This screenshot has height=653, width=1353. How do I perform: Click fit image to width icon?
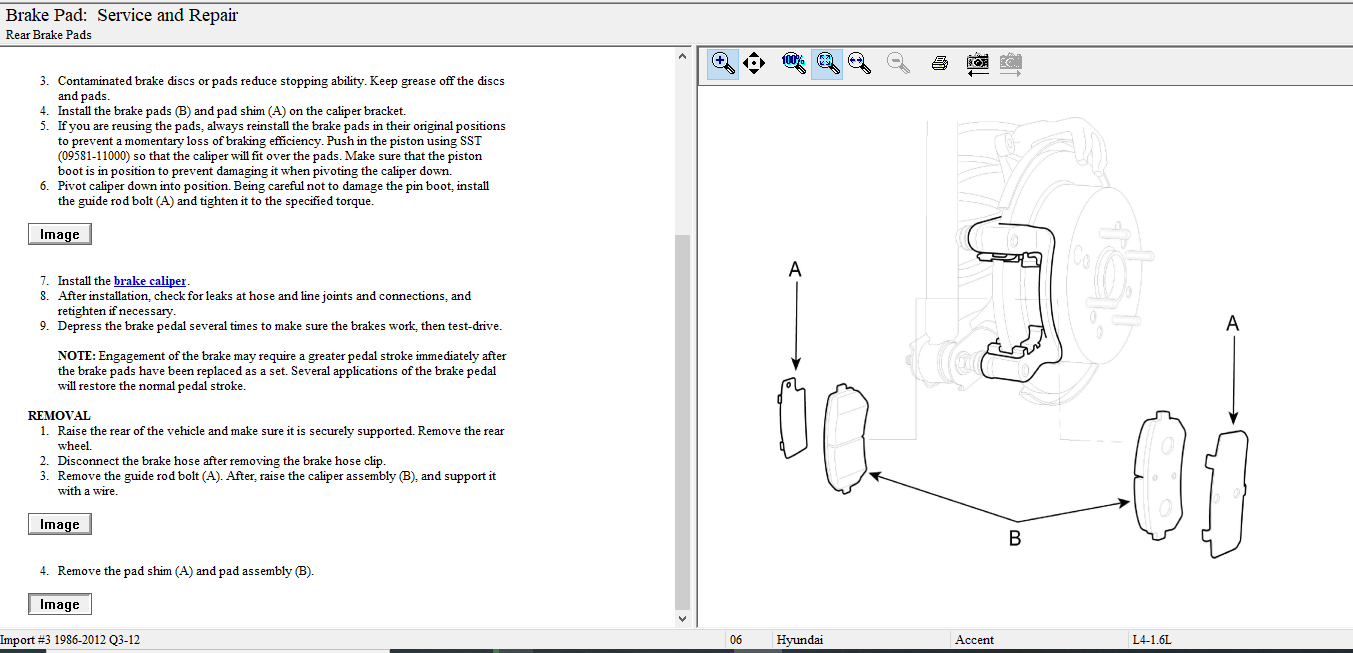click(x=858, y=64)
